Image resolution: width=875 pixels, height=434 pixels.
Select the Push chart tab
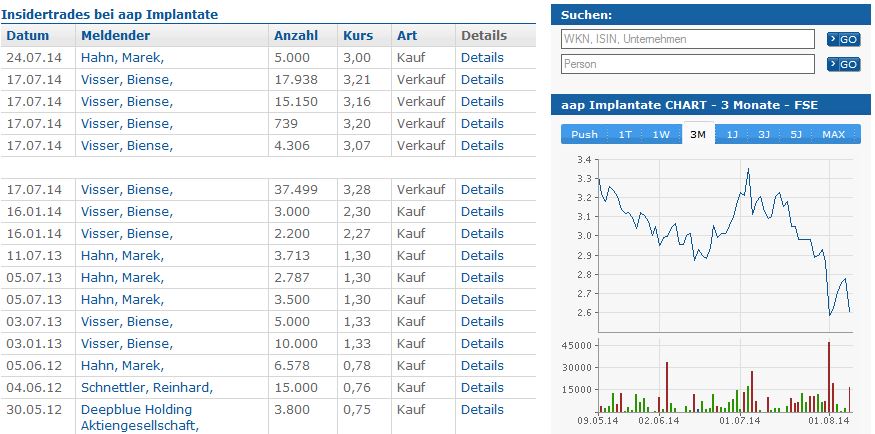(x=584, y=134)
